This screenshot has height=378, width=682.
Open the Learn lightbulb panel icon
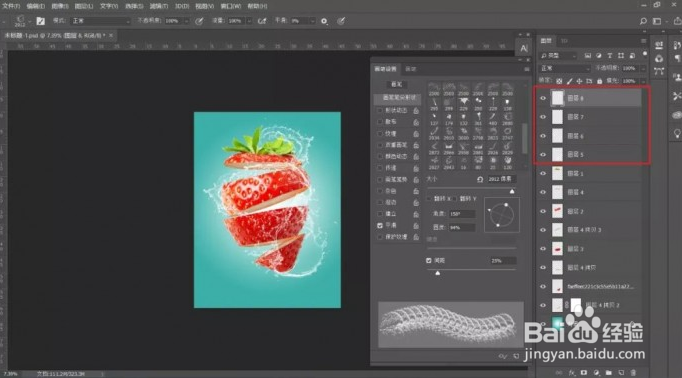(x=677, y=134)
